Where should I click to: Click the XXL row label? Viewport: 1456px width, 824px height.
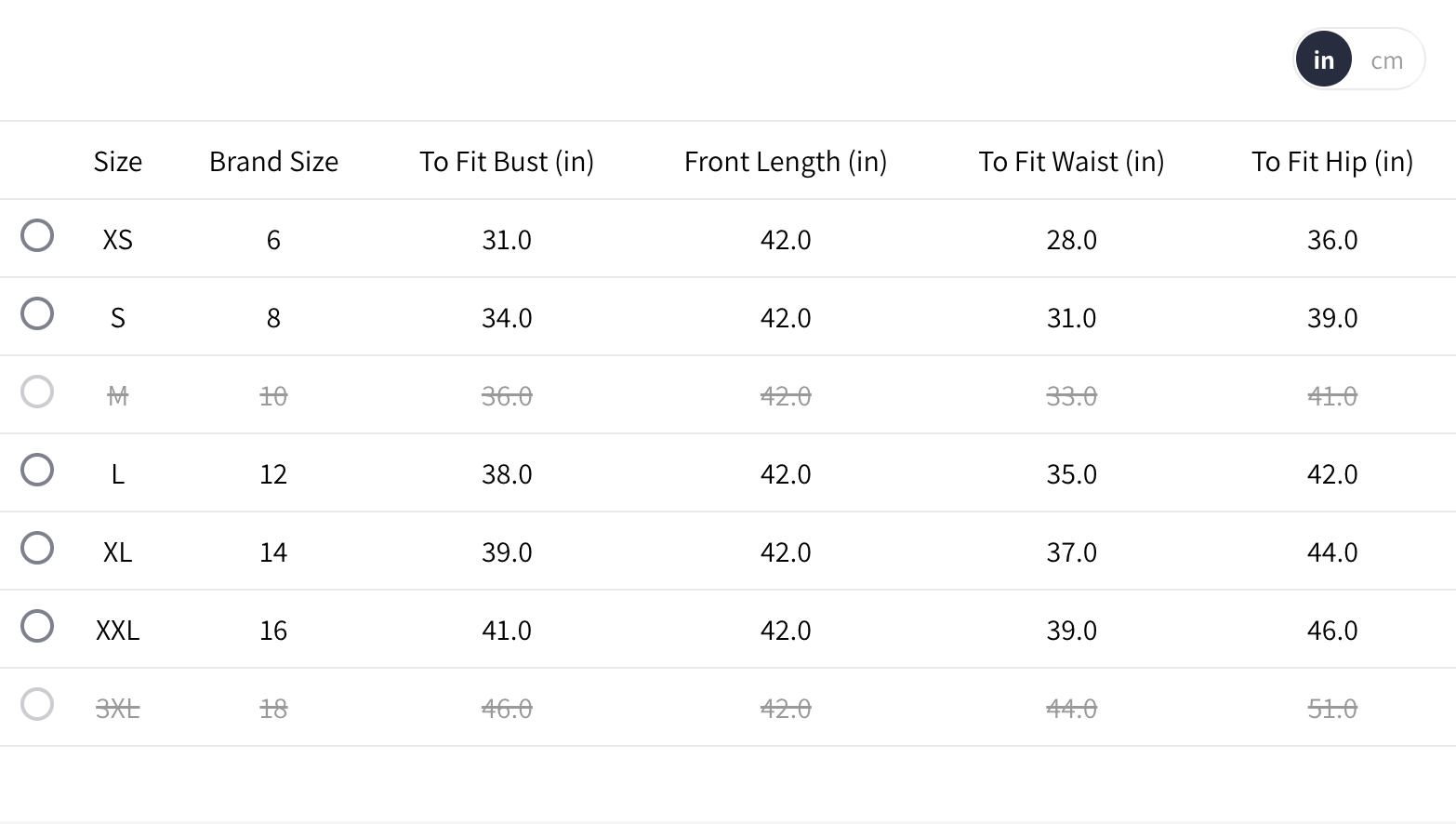pos(118,631)
